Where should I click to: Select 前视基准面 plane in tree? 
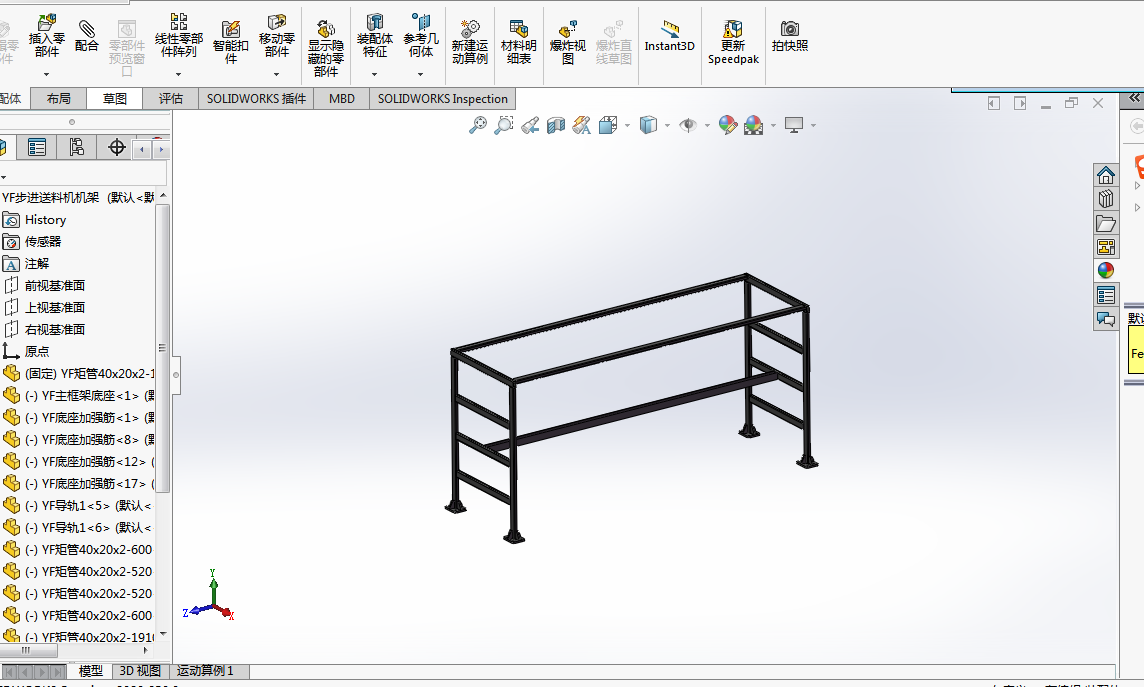click(45, 285)
